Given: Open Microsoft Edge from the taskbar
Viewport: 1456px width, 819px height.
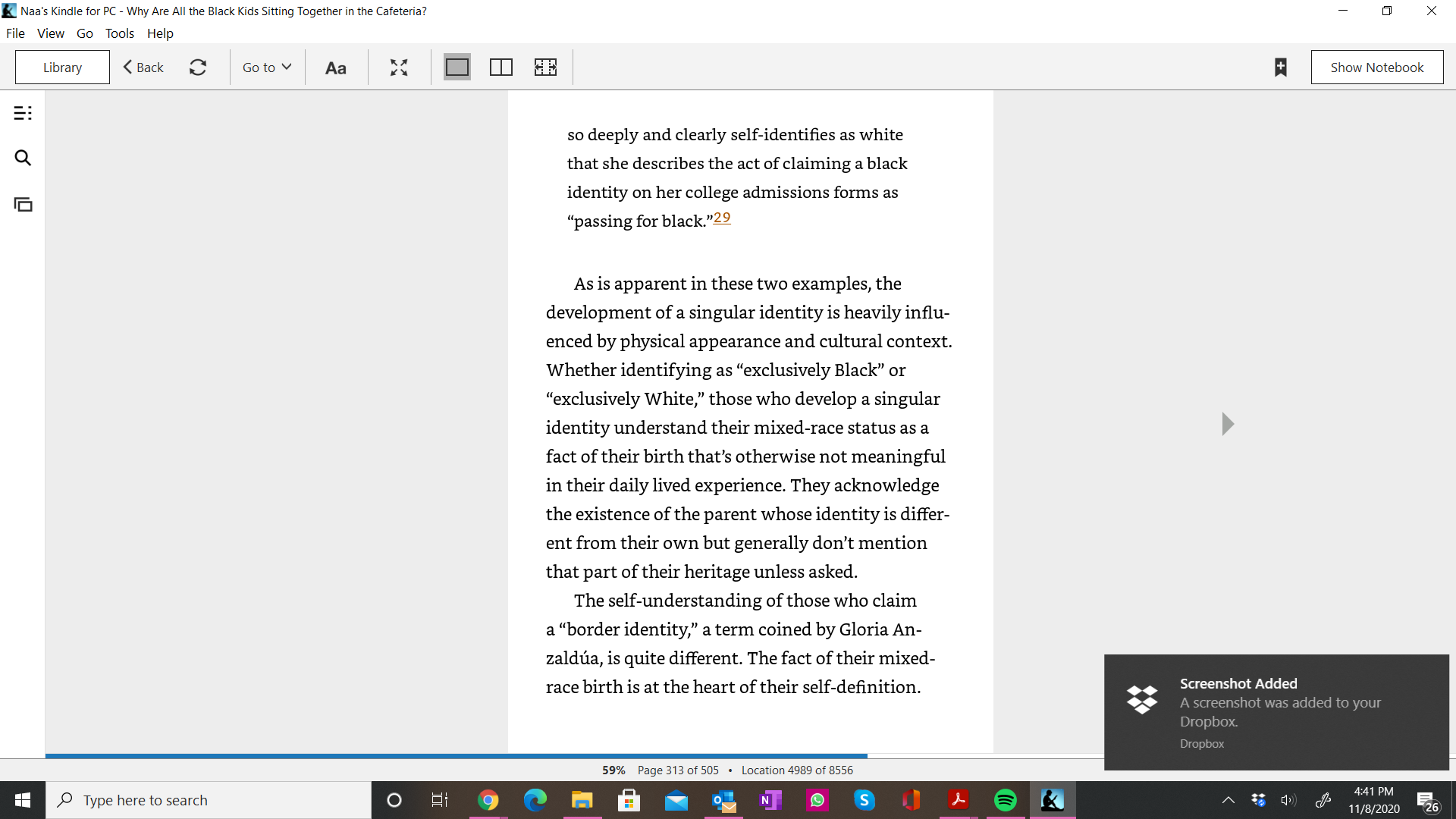Looking at the screenshot, I should 535,800.
